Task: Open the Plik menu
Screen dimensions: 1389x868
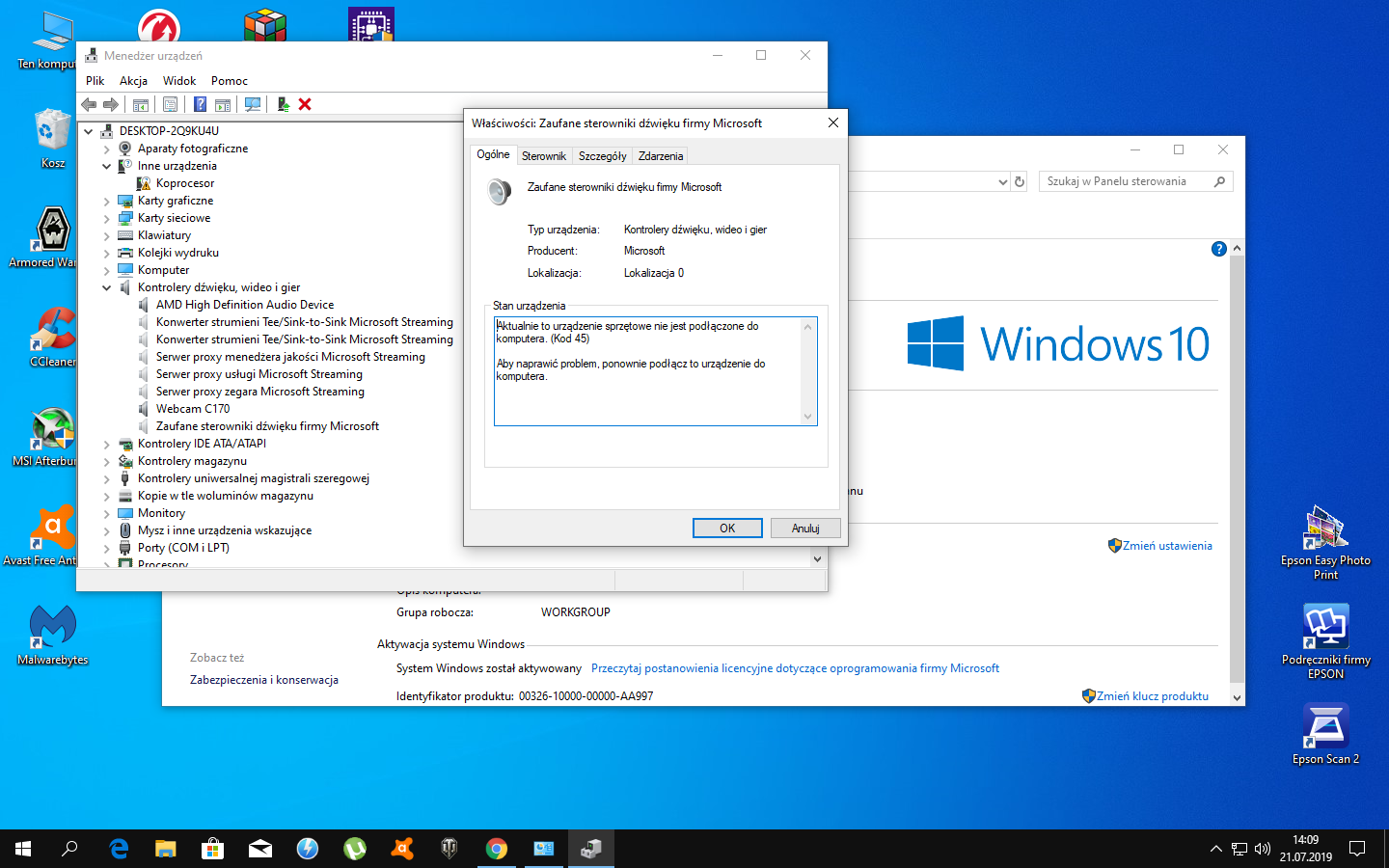Action: (x=95, y=81)
